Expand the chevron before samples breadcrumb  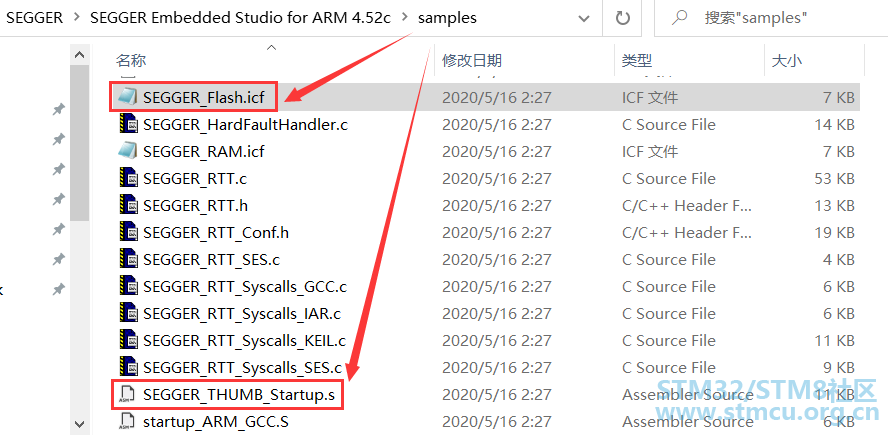coord(404,18)
